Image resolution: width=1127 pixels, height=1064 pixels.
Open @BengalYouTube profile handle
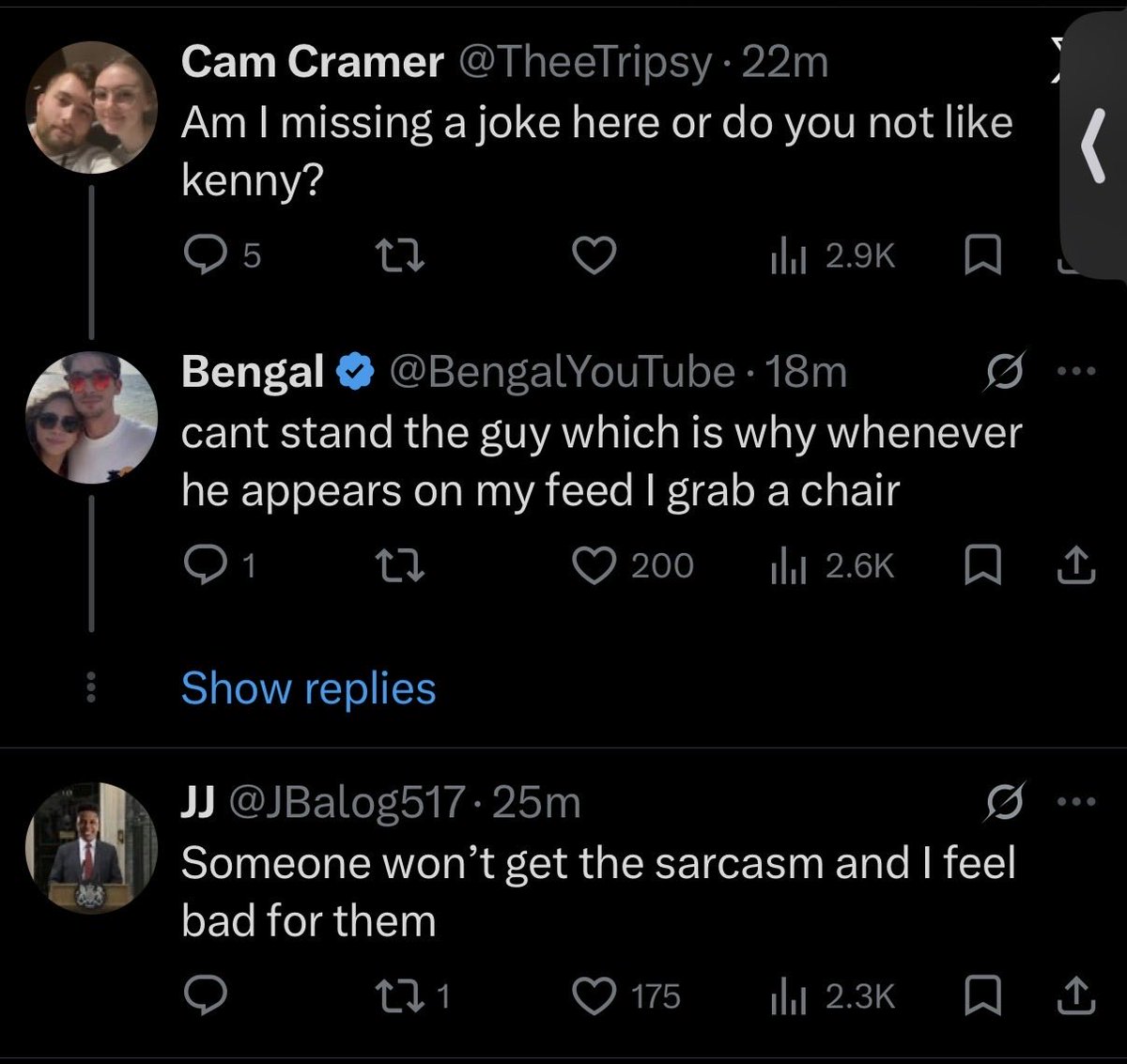(x=561, y=372)
